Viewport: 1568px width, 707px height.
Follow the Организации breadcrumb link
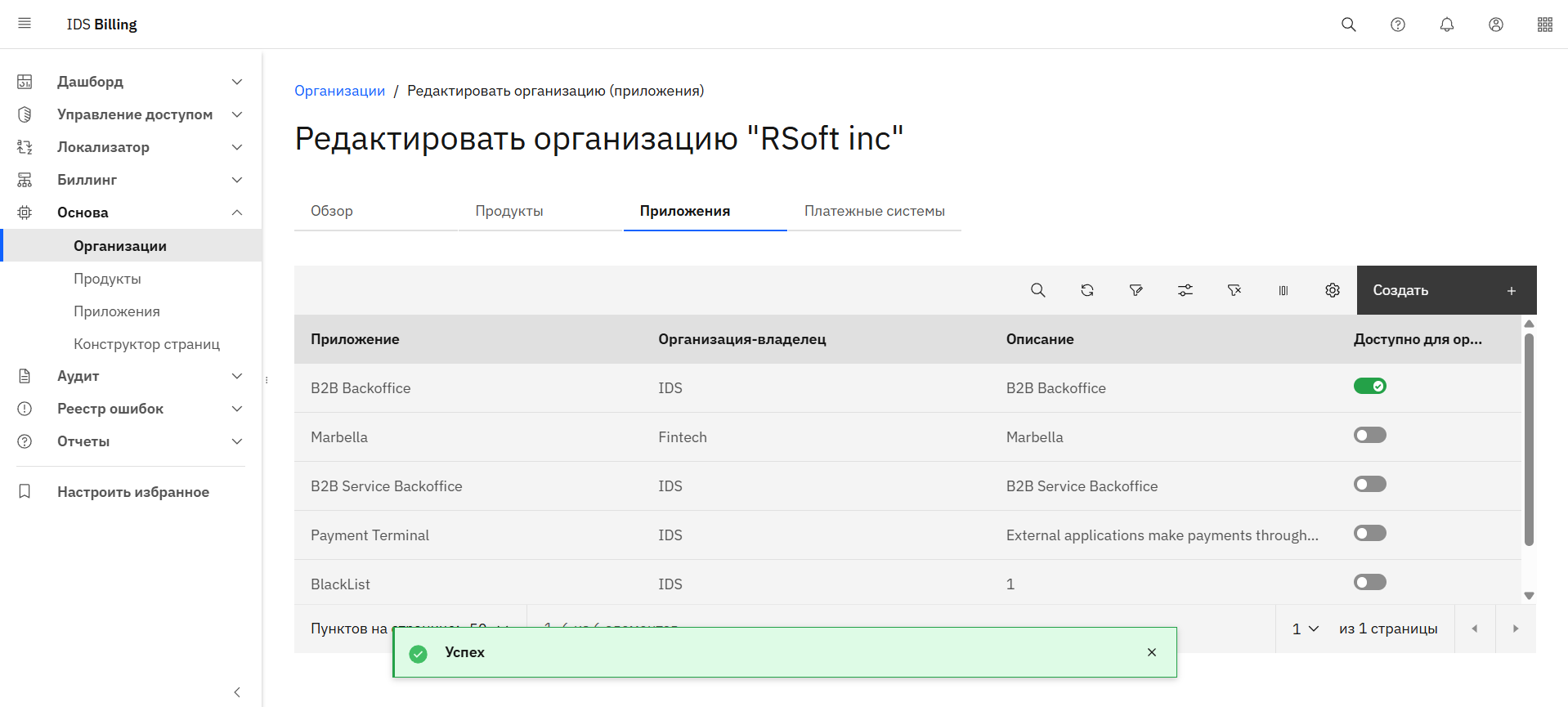(339, 91)
